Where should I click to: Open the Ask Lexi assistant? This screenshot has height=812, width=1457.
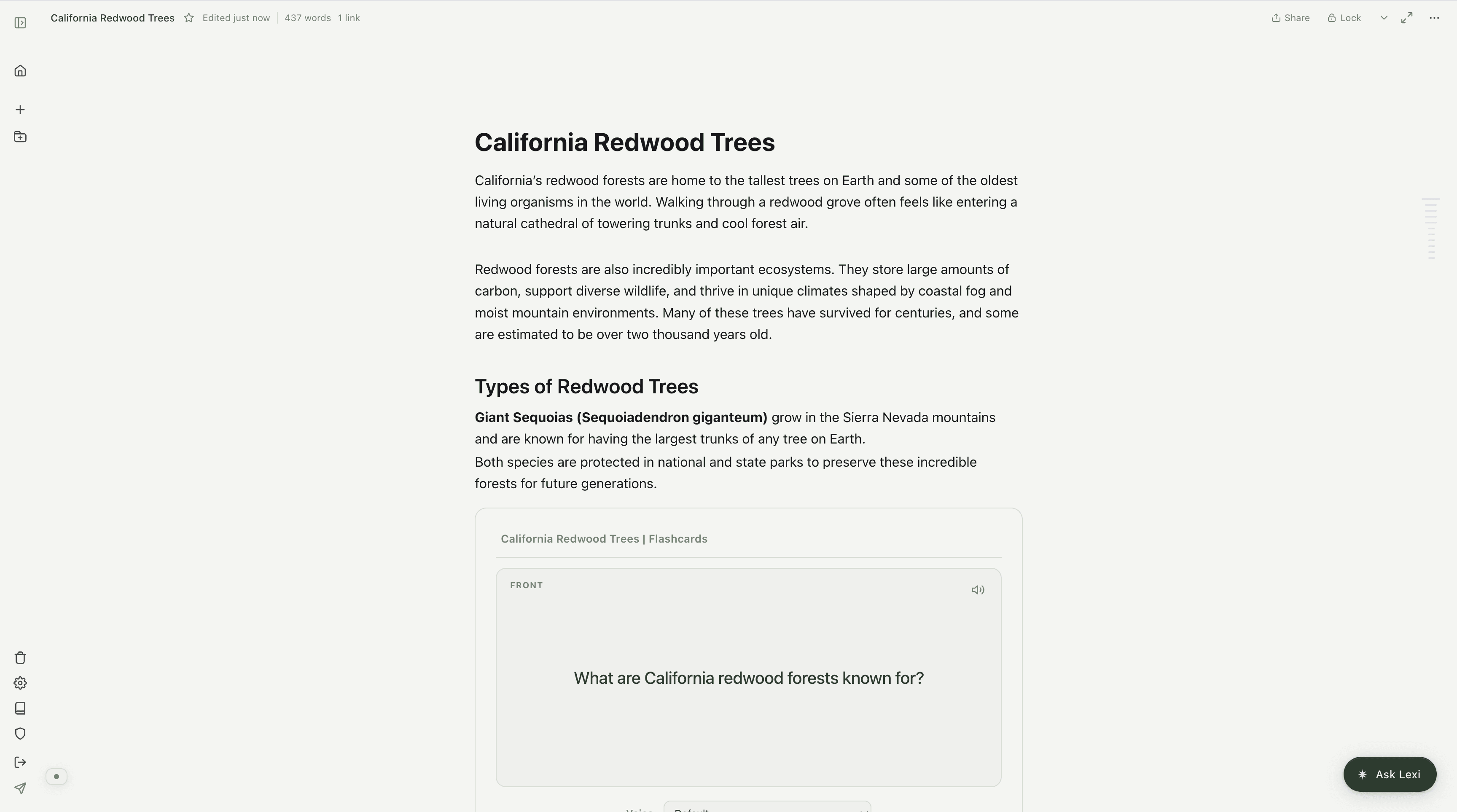tap(1389, 774)
